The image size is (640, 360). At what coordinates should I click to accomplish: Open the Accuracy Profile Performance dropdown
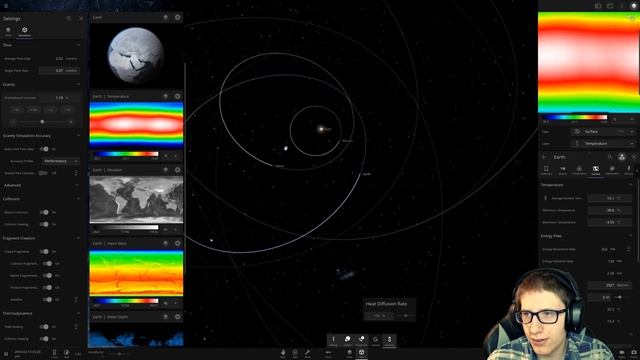(x=60, y=161)
